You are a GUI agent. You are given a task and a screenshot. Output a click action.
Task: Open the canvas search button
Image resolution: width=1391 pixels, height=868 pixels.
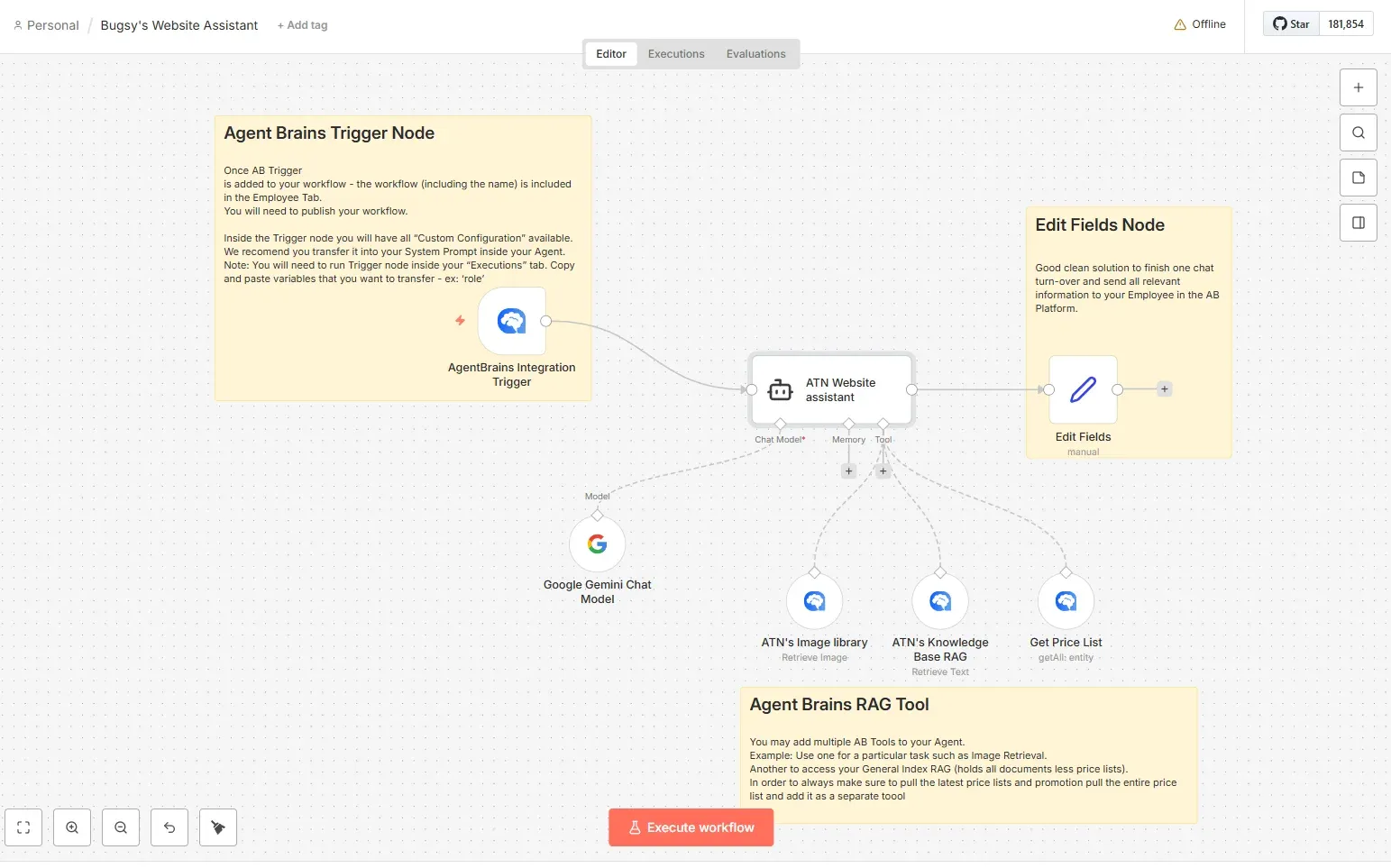click(1358, 132)
